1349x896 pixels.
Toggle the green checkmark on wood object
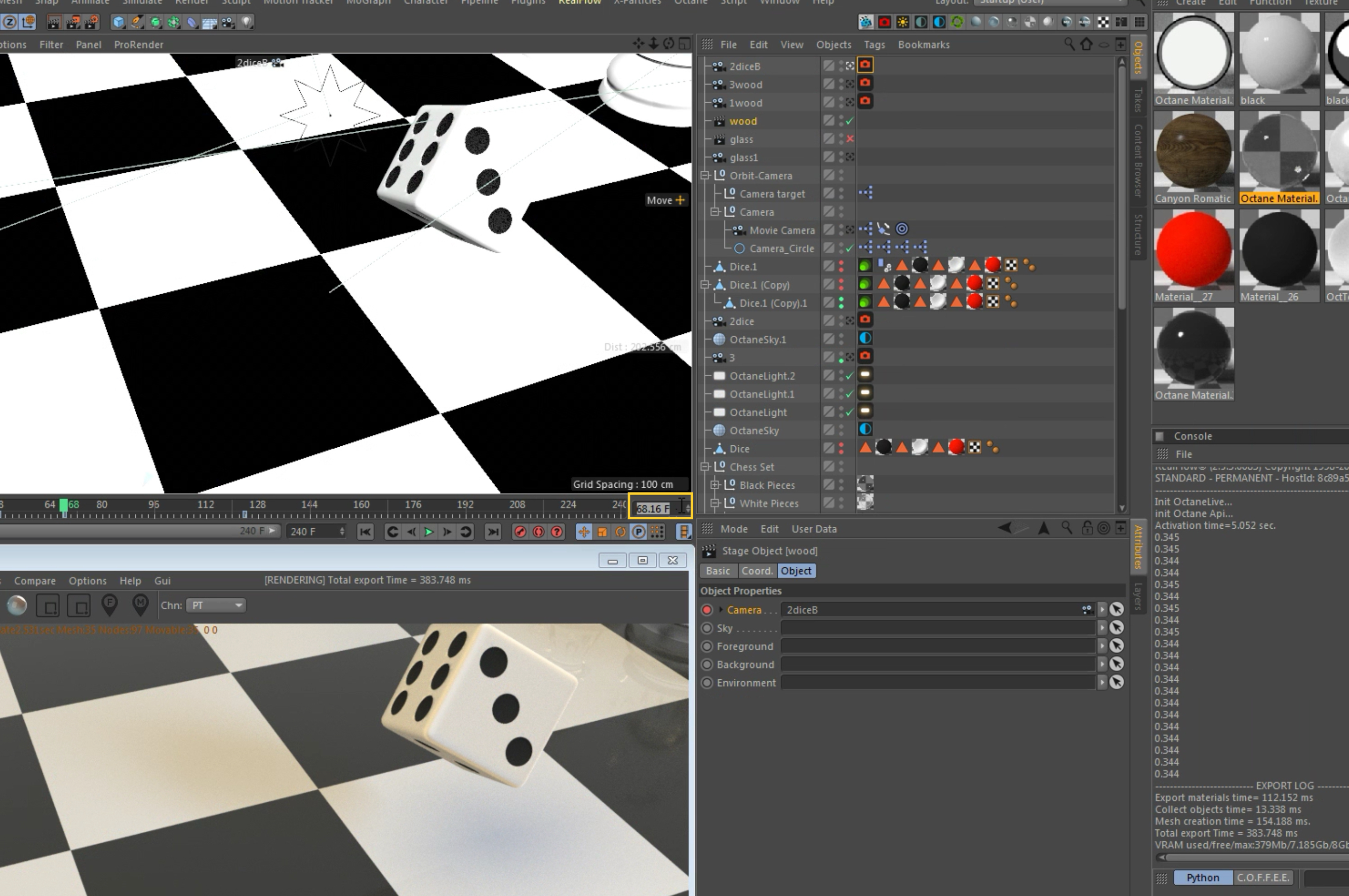point(849,121)
